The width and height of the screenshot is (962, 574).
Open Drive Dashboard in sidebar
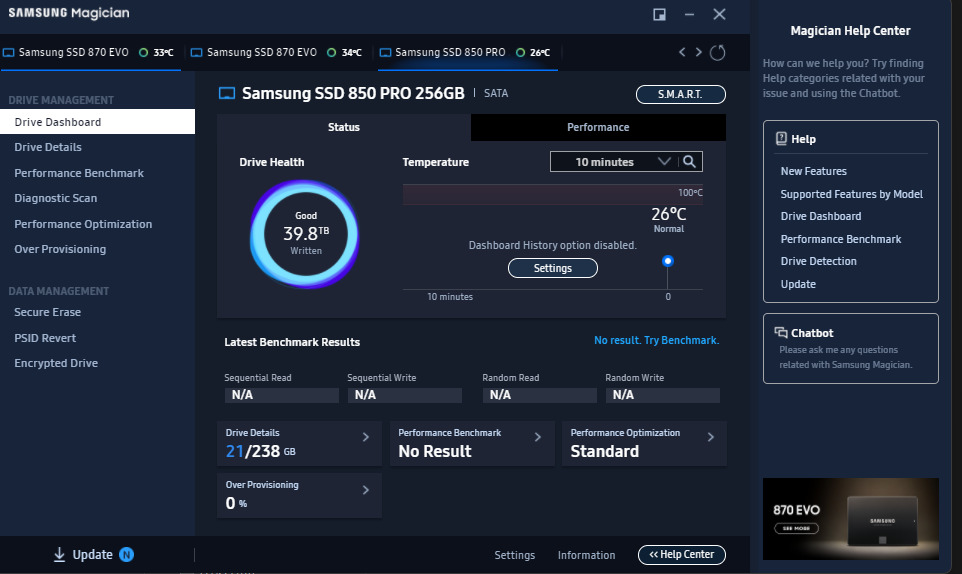point(98,121)
